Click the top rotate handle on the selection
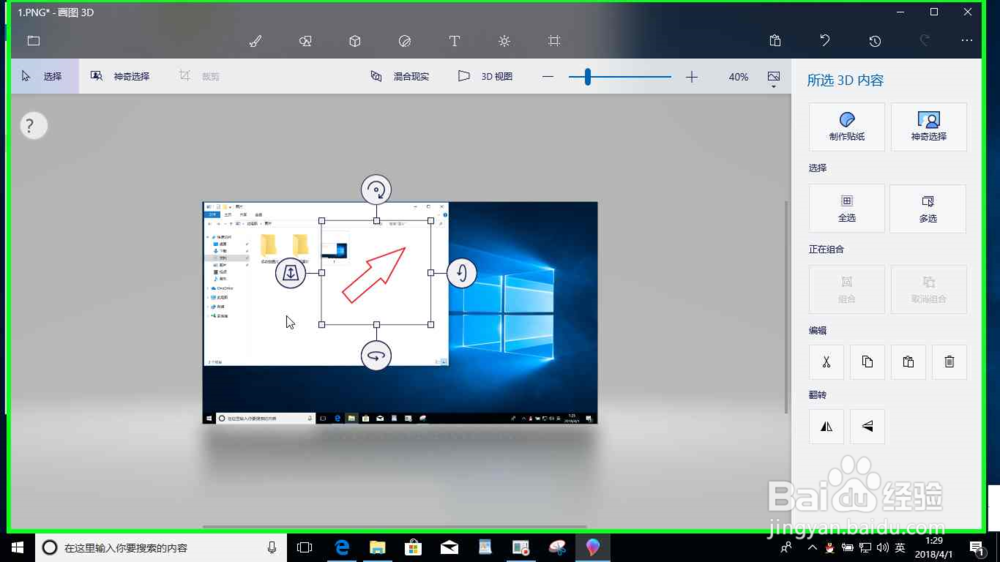The width and height of the screenshot is (1000, 562). tap(376, 189)
